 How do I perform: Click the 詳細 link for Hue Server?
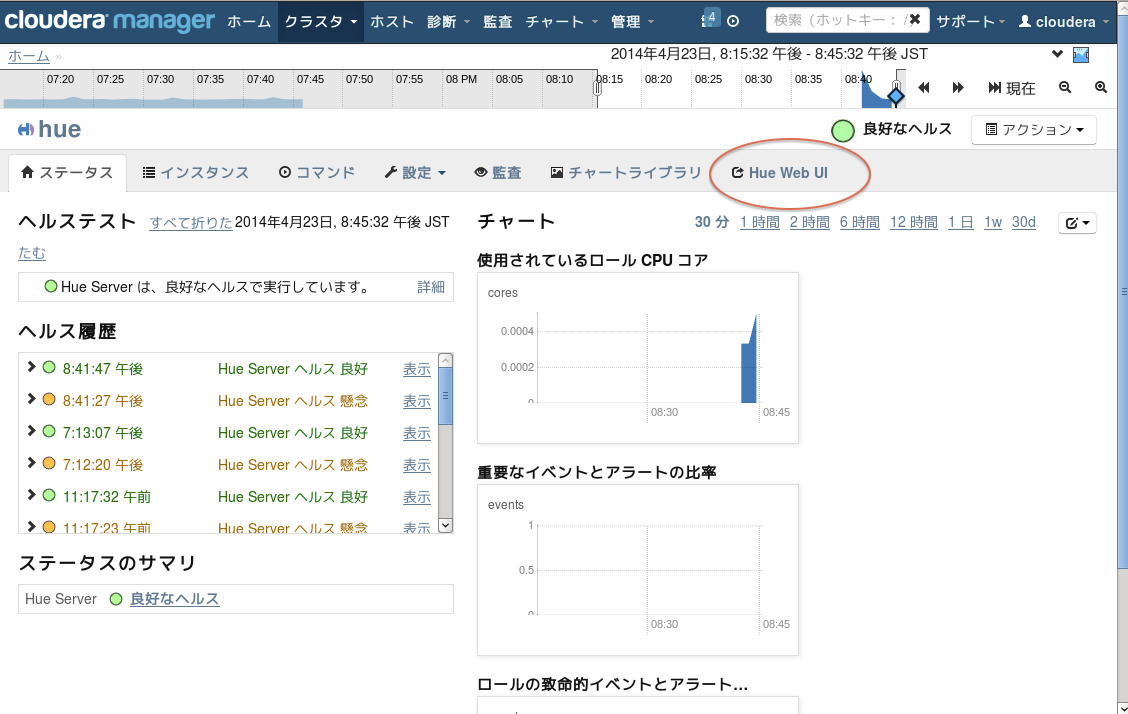431,287
